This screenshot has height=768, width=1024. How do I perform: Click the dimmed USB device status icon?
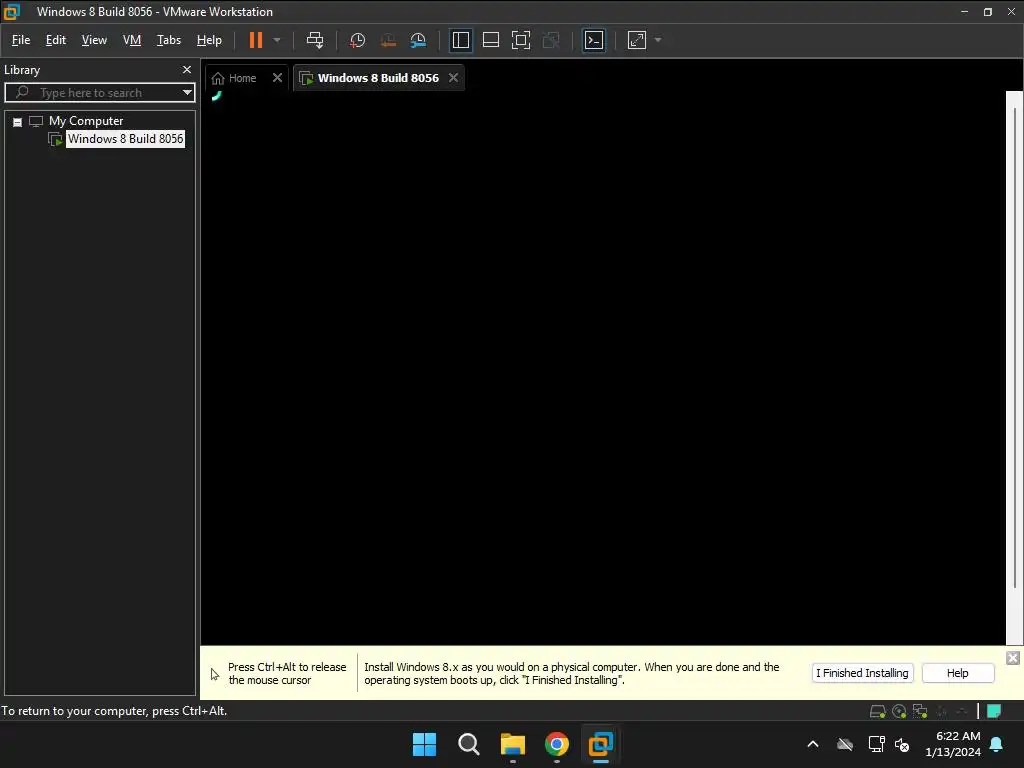[x=942, y=711]
